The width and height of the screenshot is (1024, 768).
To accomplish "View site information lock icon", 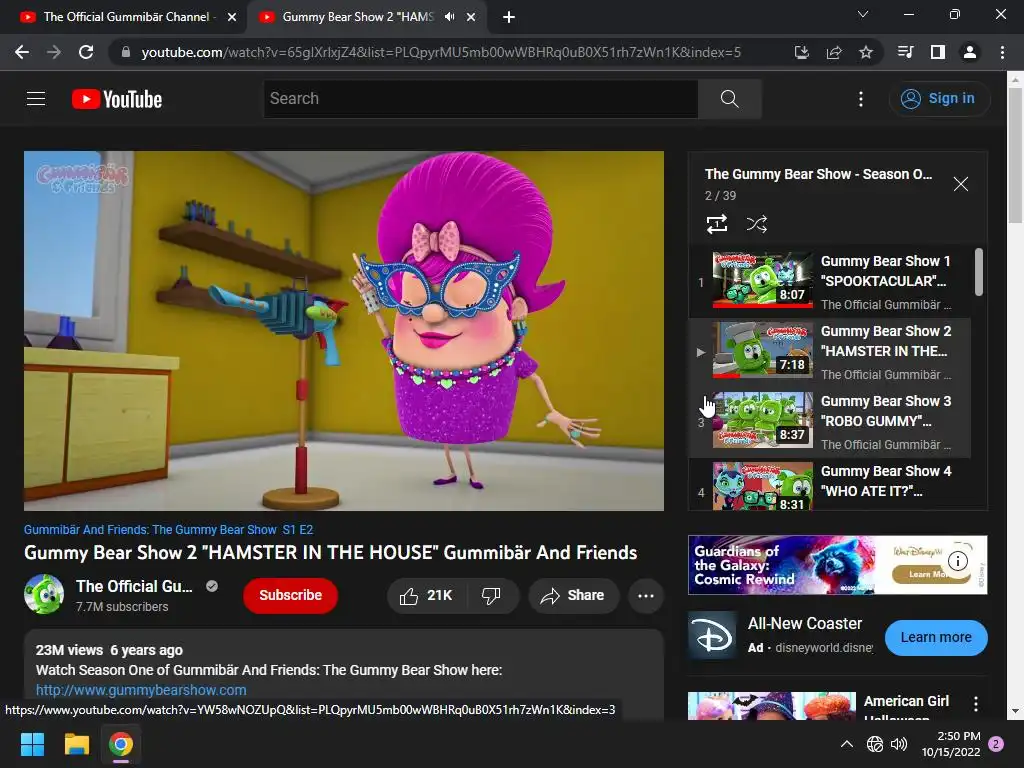I will click(126, 52).
